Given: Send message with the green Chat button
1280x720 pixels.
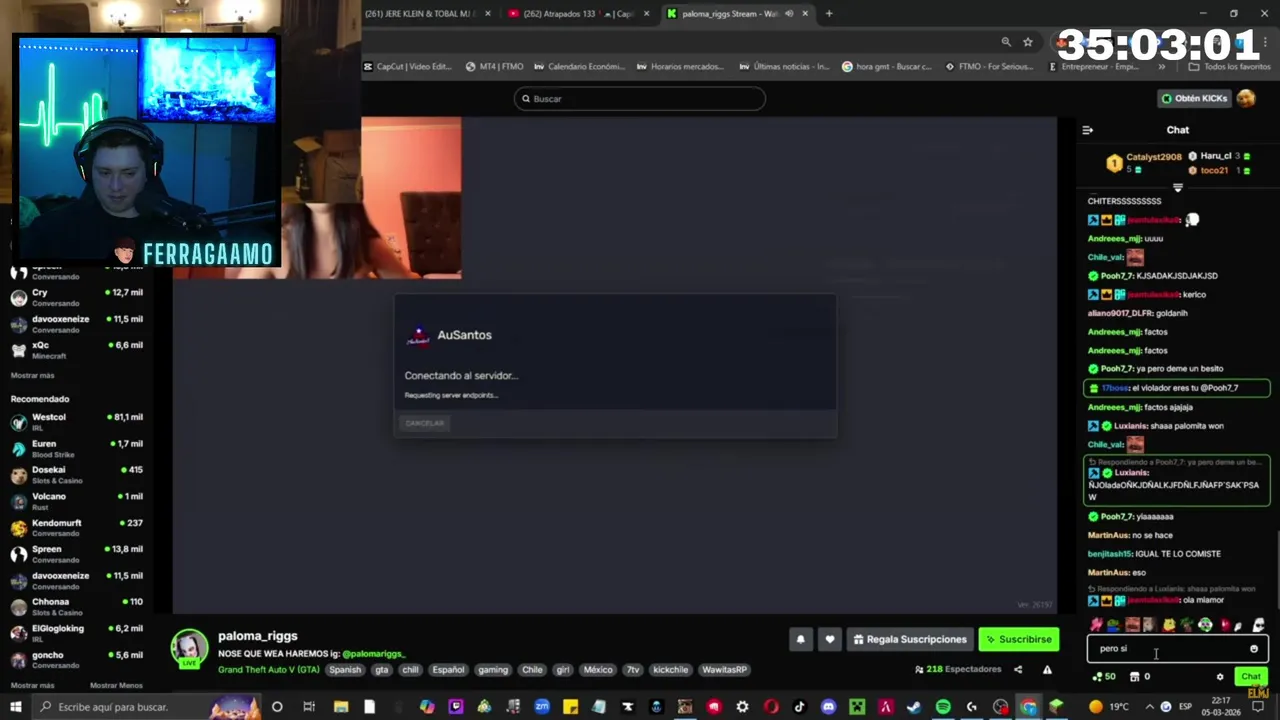Looking at the screenshot, I should 1250,677.
